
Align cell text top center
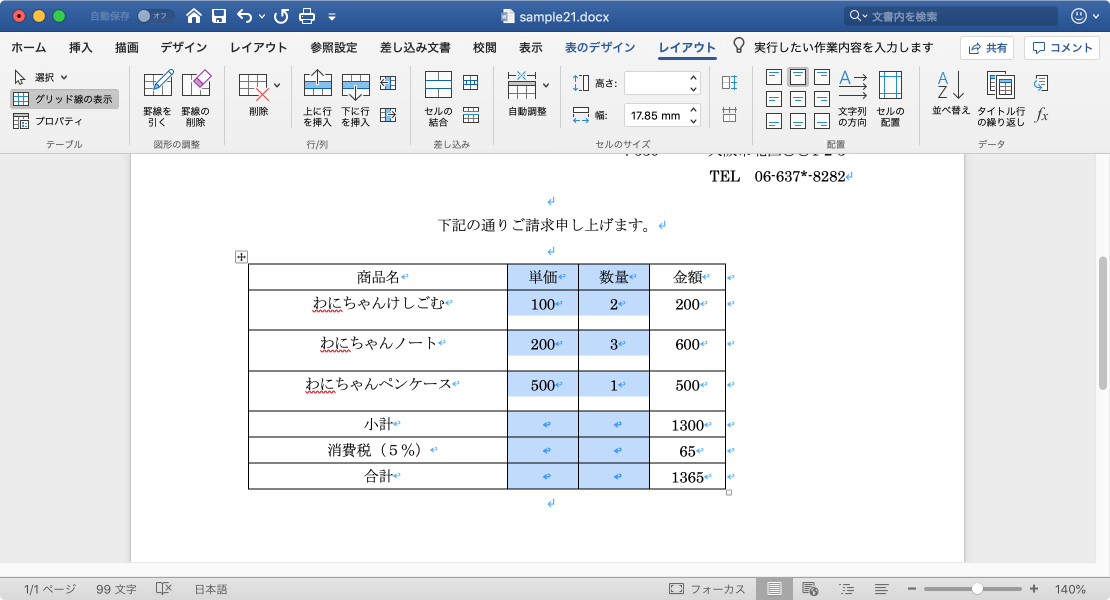[798, 77]
